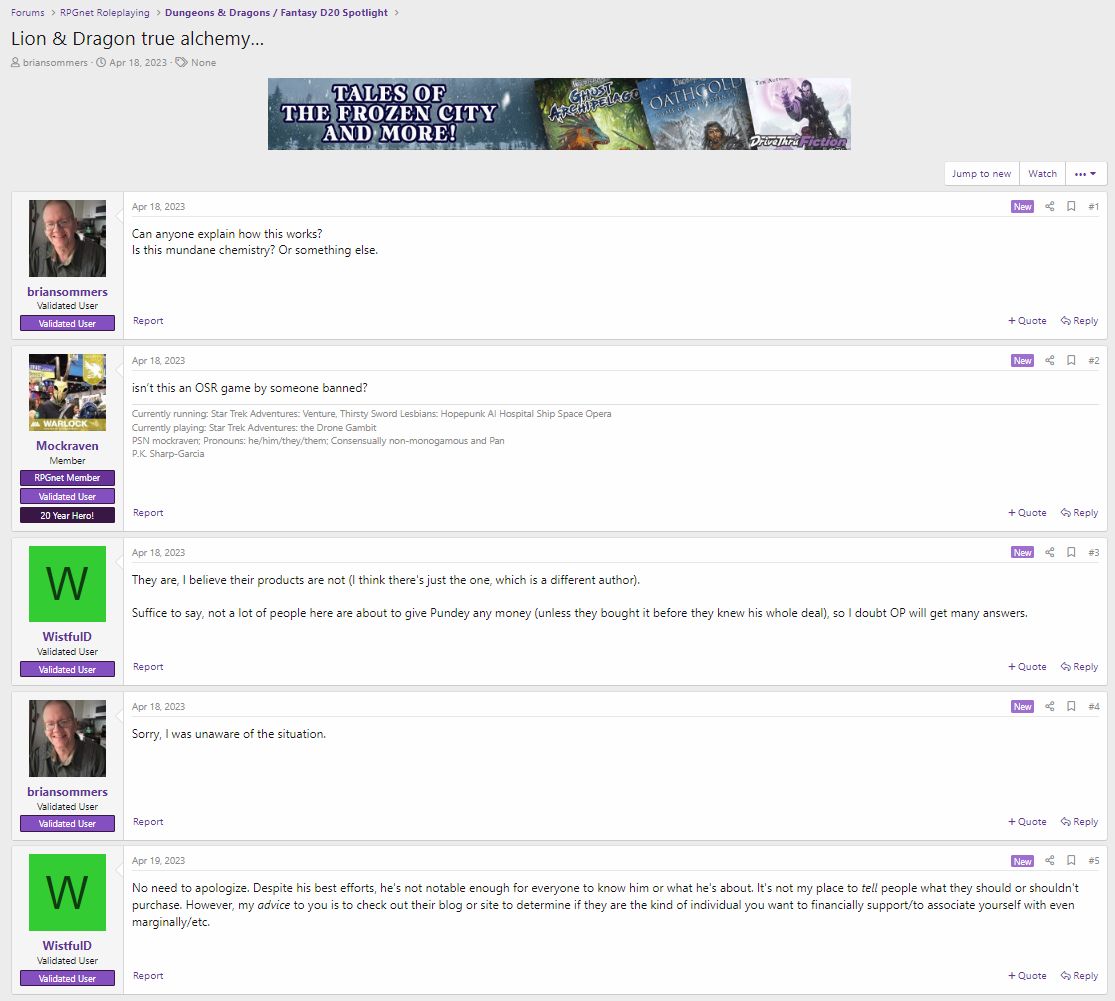Click signature line 'P.K. Sharp-Garcia'

tap(168, 454)
